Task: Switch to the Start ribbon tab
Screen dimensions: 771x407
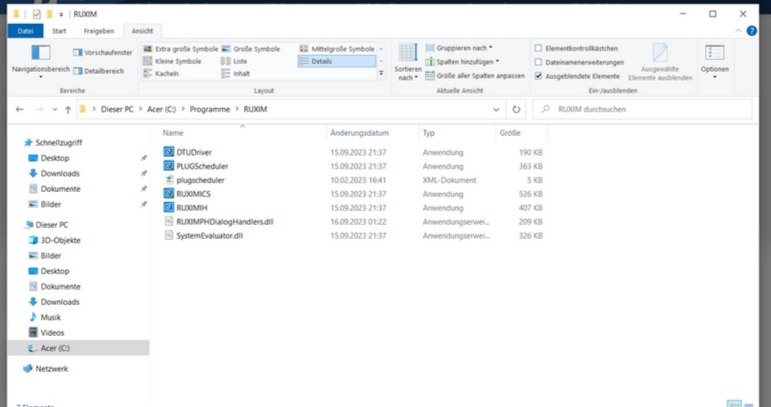Action: (x=59, y=31)
